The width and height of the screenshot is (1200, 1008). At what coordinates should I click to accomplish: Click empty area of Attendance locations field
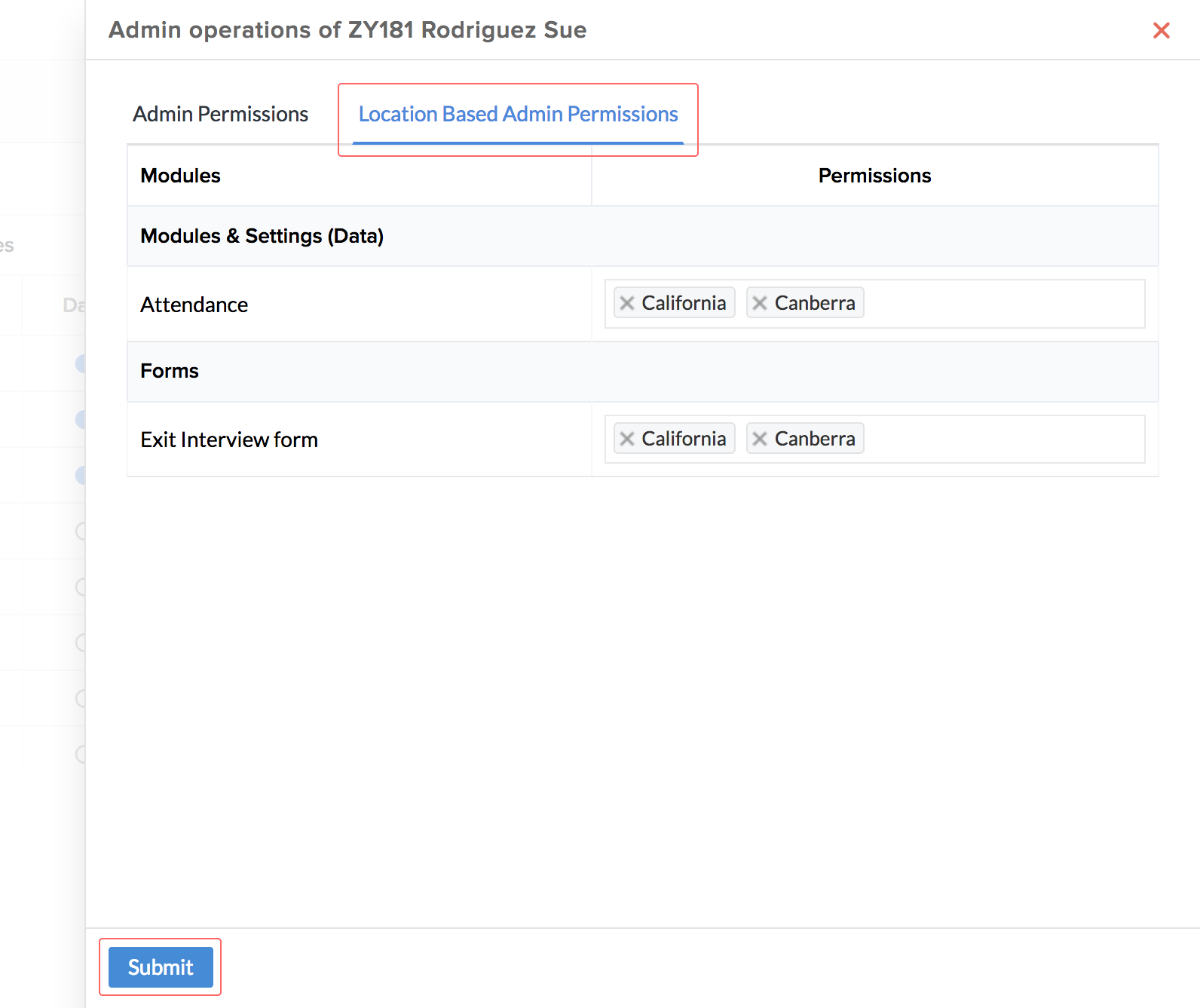(1003, 304)
